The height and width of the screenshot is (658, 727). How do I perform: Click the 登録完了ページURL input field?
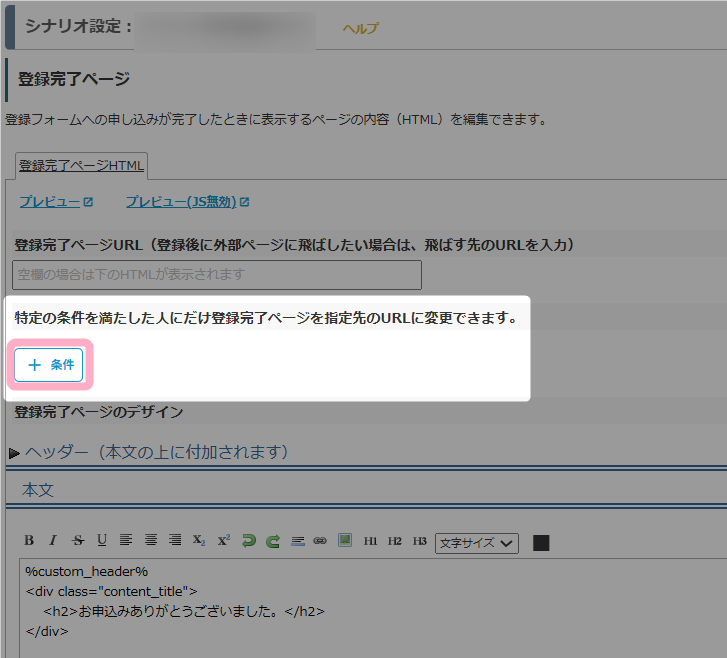(217, 274)
